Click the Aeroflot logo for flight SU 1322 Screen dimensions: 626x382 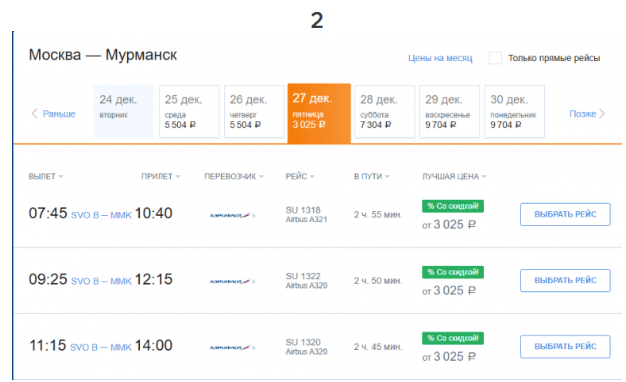click(x=232, y=282)
